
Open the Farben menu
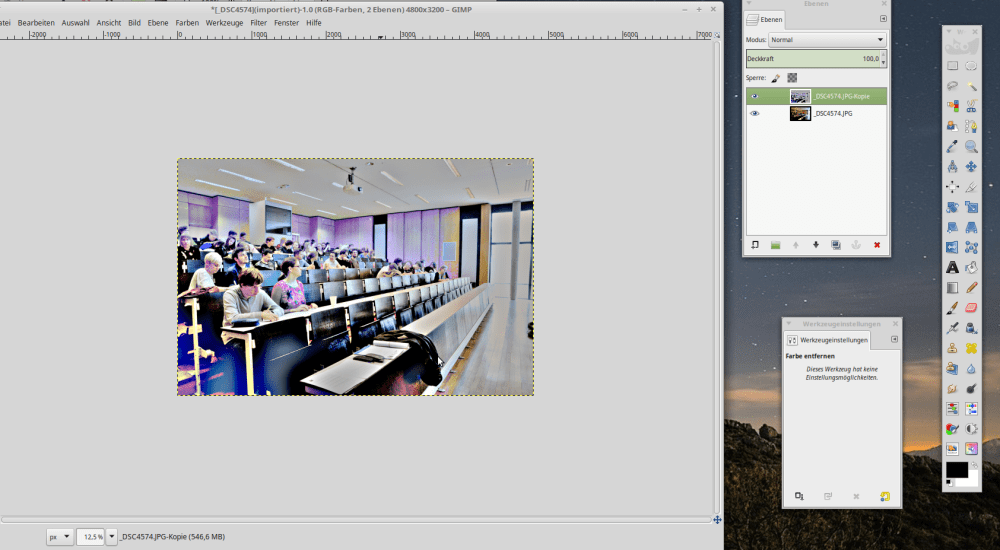tap(187, 22)
